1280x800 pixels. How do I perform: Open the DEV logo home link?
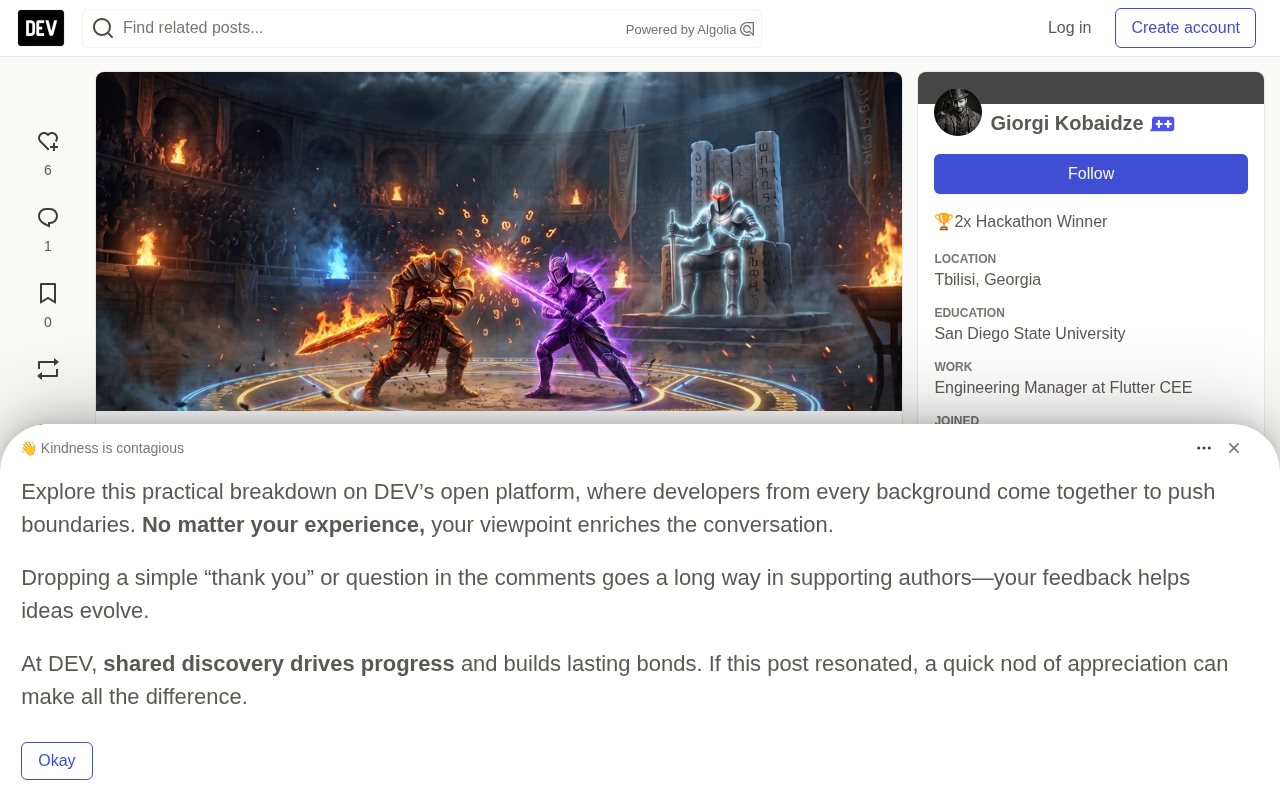[41, 28]
